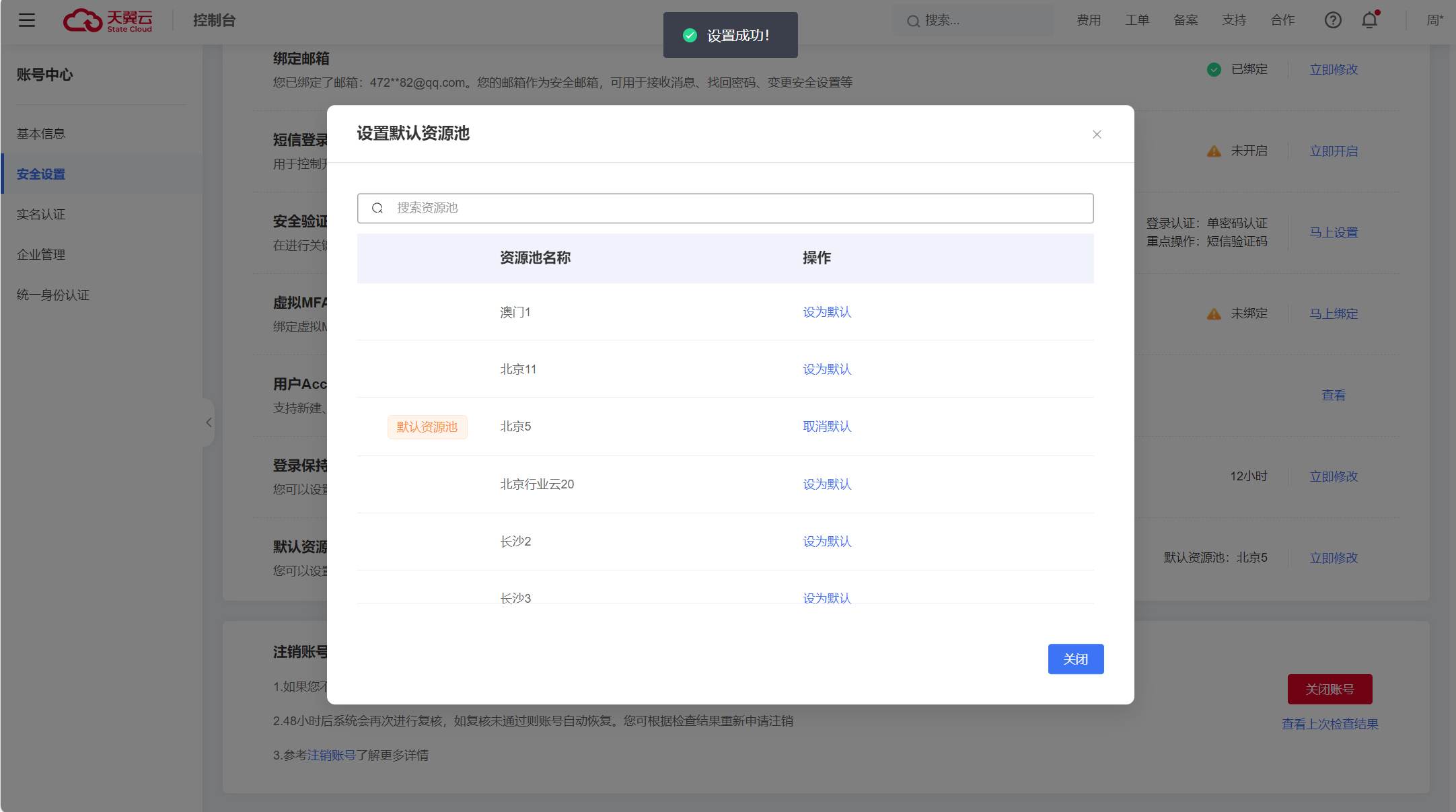Click the magnifier icon in the top search
The width and height of the screenshot is (1456, 812).
point(913,21)
